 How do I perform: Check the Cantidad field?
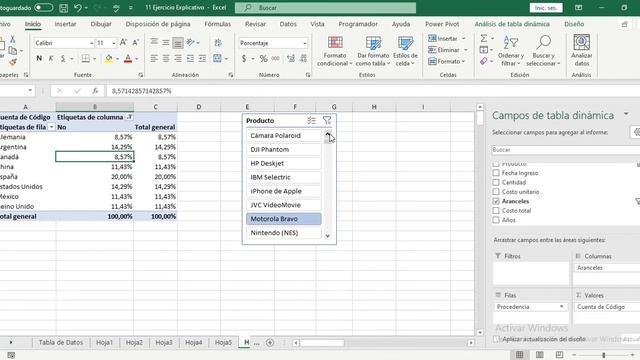click(496, 182)
